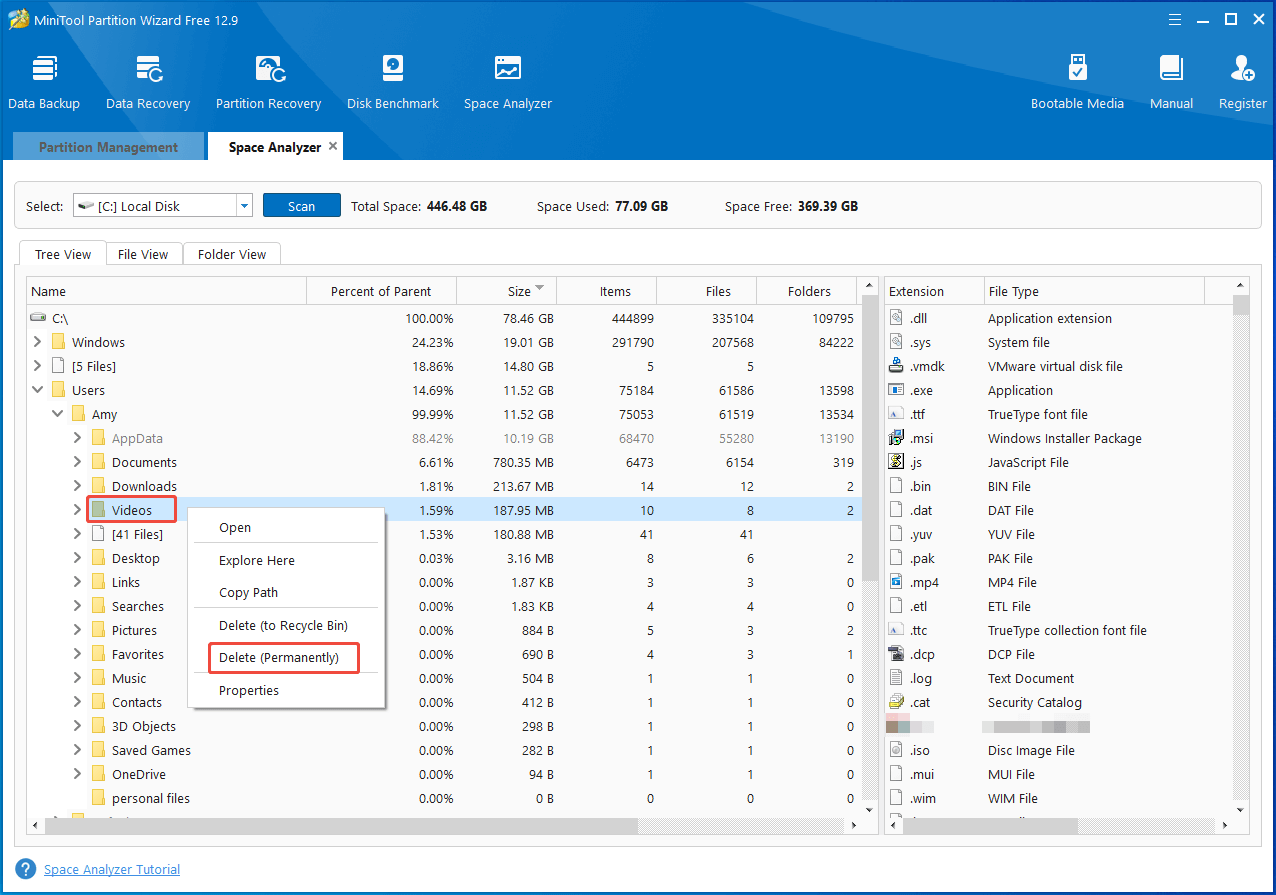Open the drive Select dropdown
This screenshot has width=1276, height=895.
244,206
